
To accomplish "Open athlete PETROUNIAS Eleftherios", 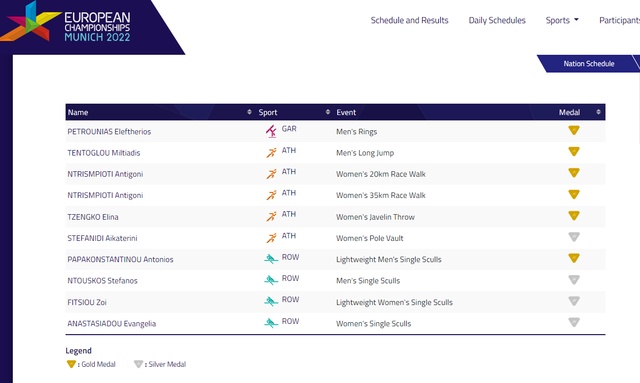I will 109,131.
